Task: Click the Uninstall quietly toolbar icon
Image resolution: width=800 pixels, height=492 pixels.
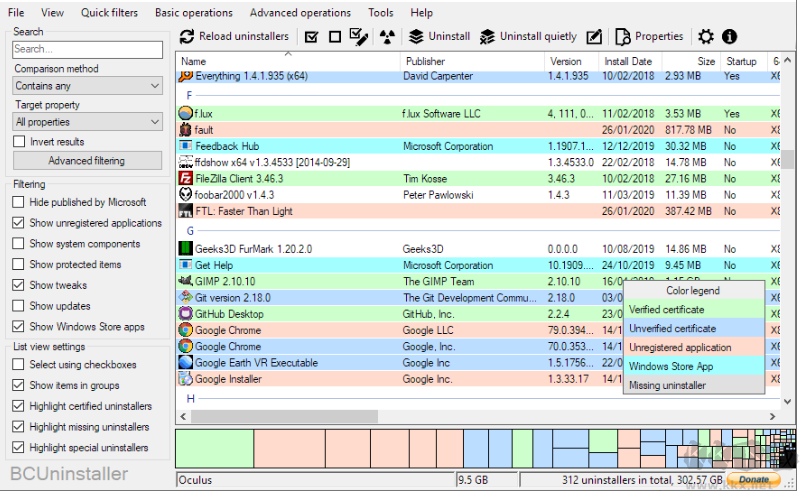Action: pyautogui.click(x=488, y=37)
